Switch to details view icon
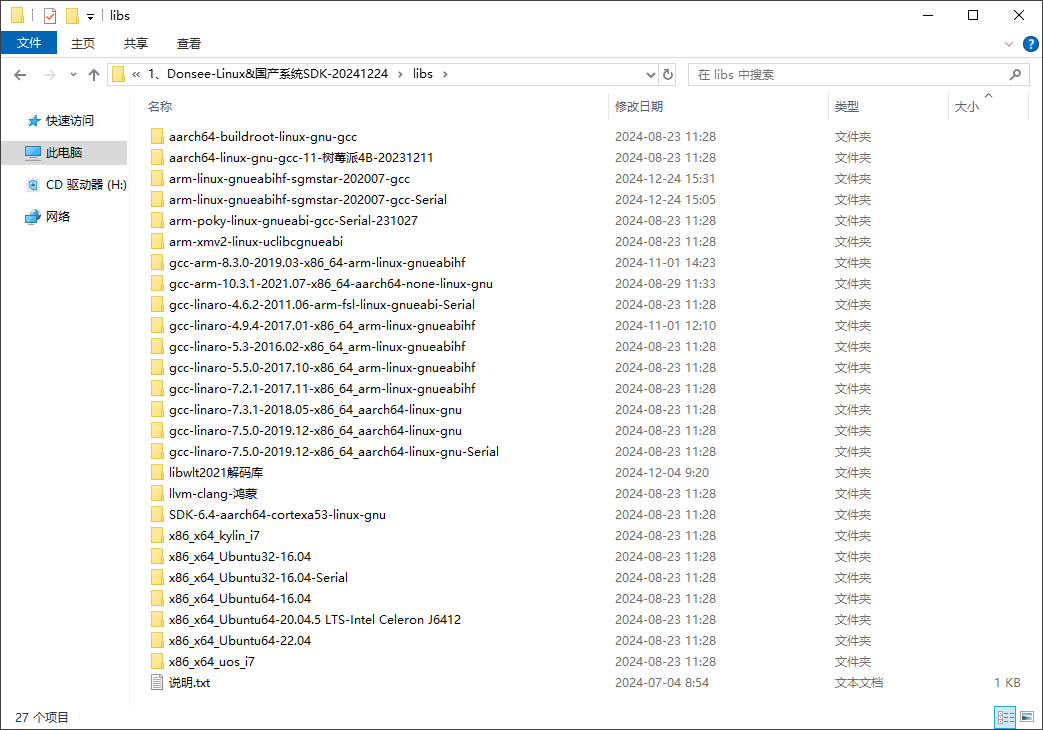 [1005, 717]
